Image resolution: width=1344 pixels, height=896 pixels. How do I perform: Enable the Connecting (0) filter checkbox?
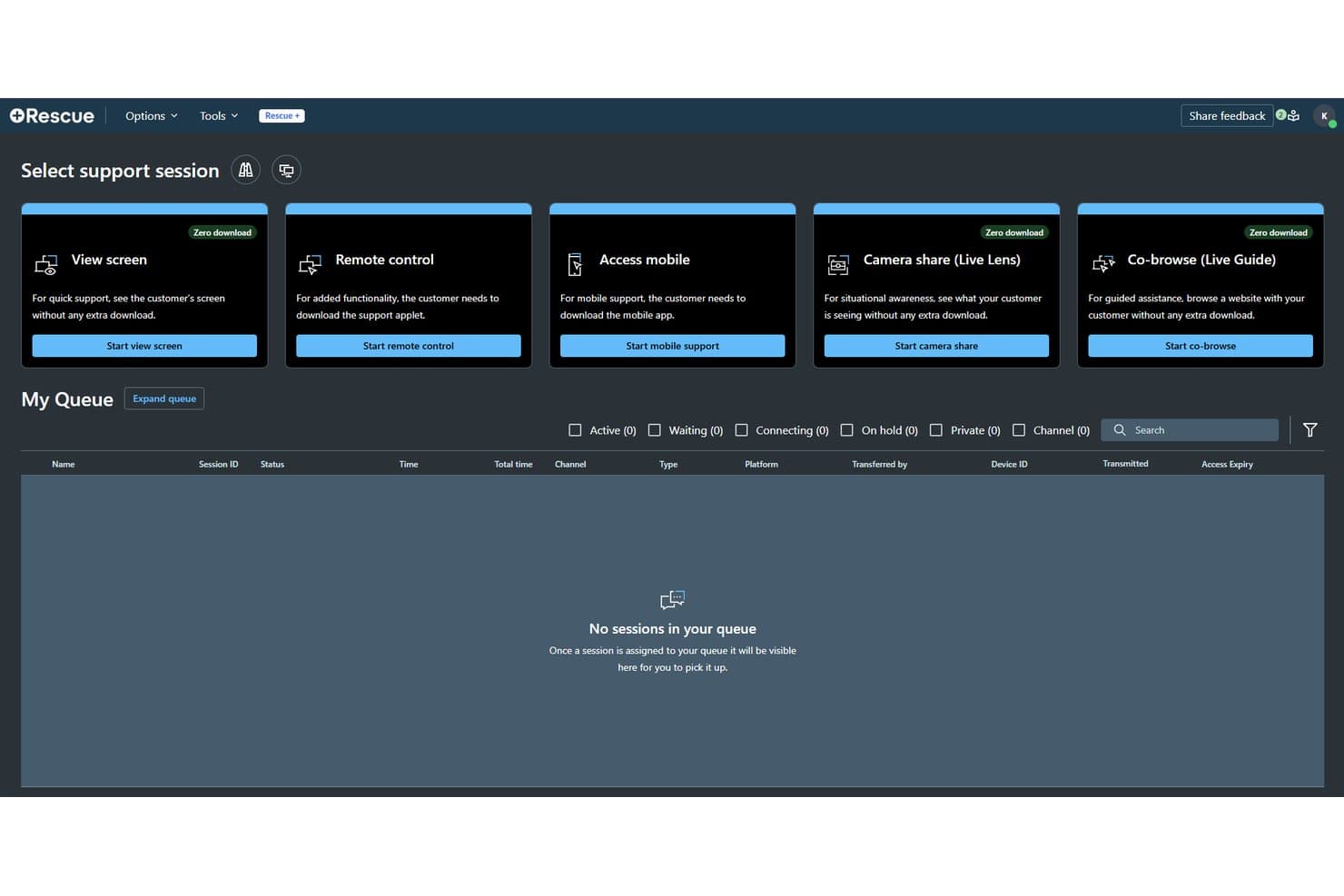click(741, 430)
